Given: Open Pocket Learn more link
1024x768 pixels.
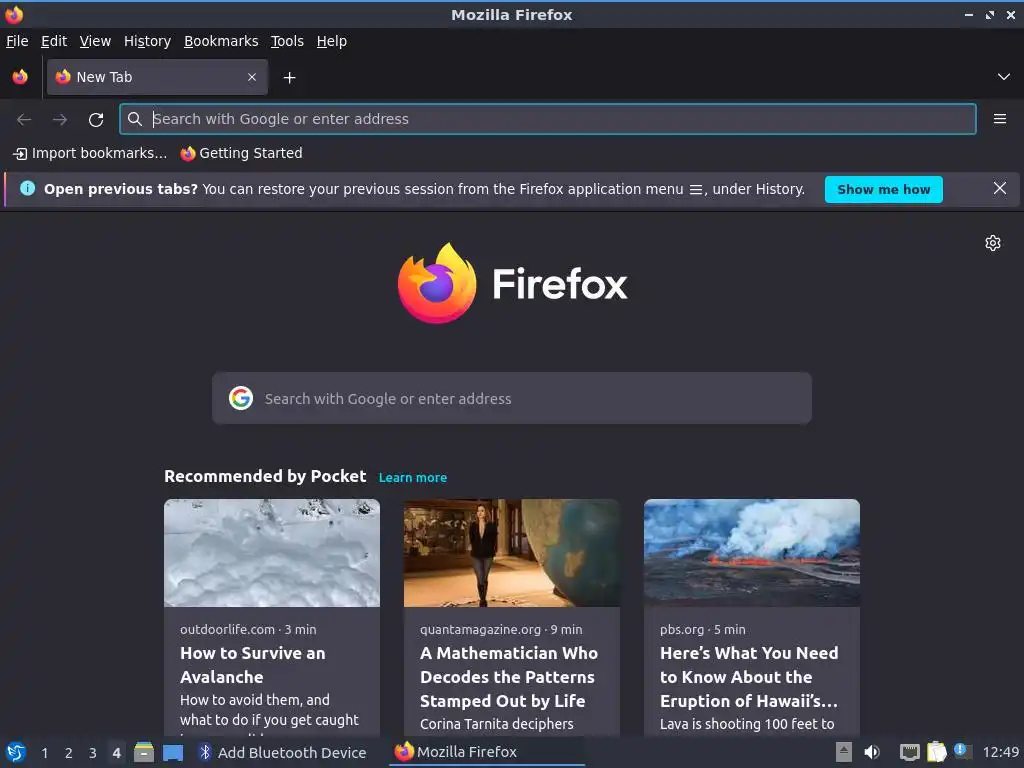Looking at the screenshot, I should pyautogui.click(x=413, y=477).
